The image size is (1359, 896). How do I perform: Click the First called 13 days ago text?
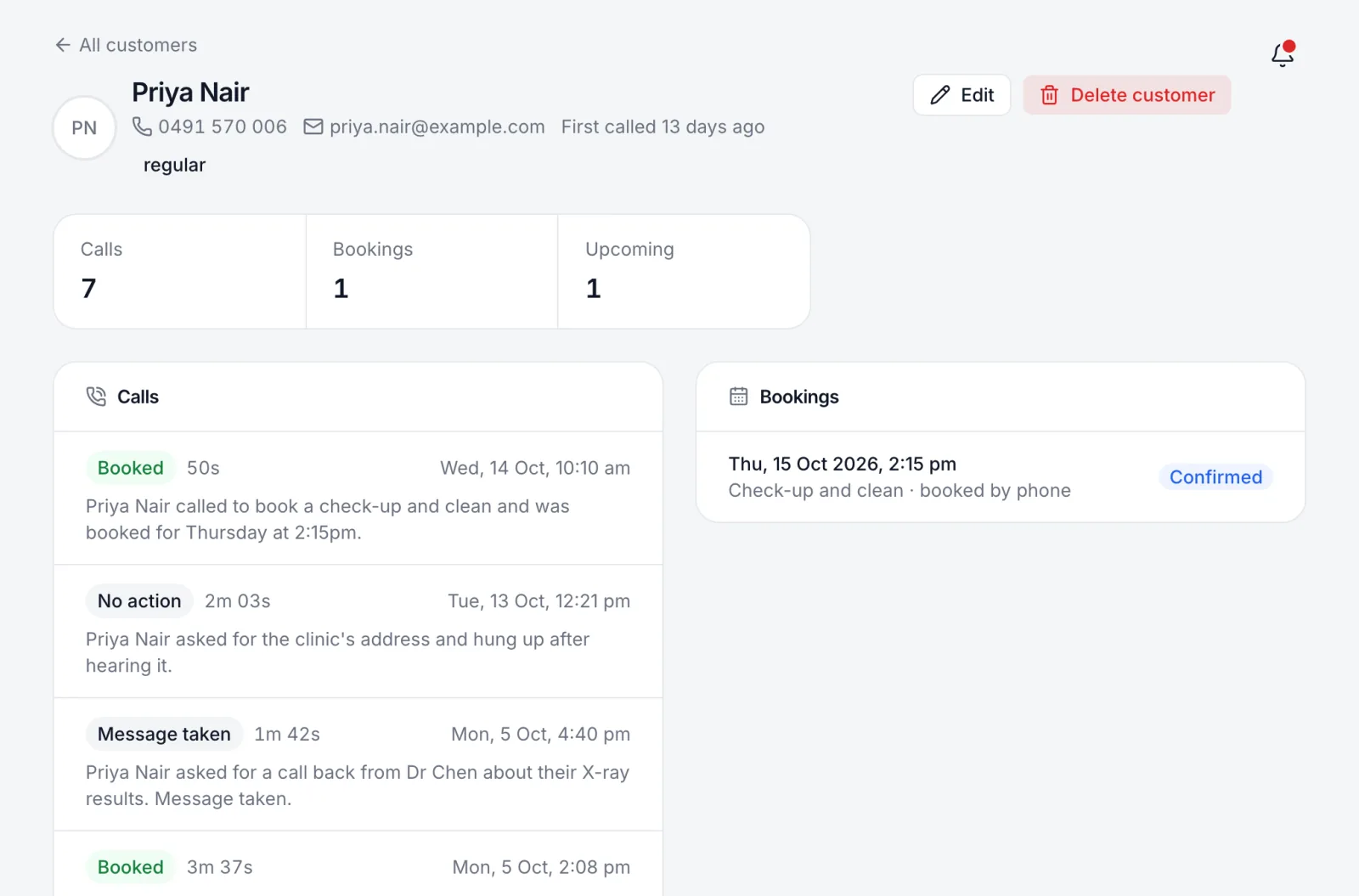(x=663, y=127)
